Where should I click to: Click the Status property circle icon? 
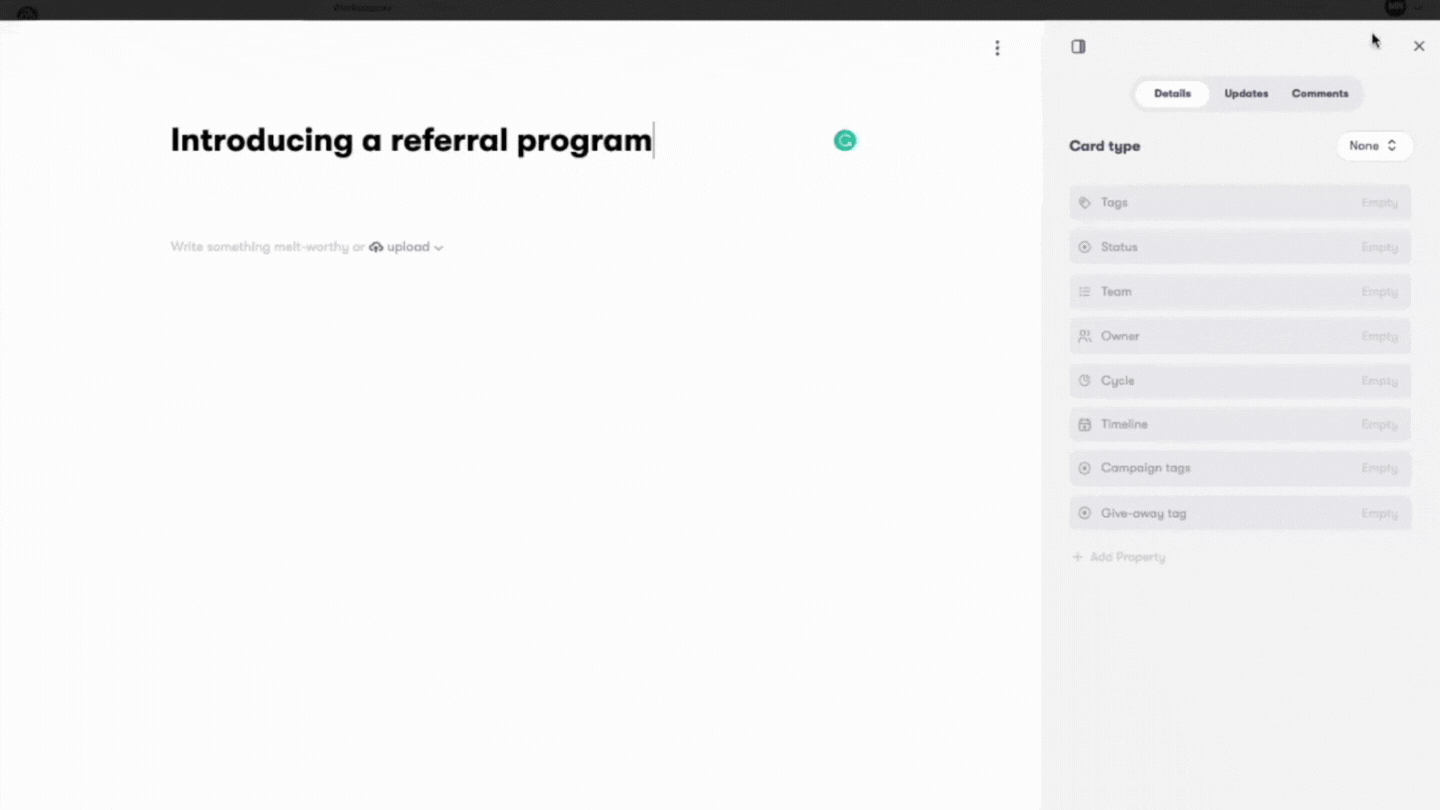pos(1084,247)
